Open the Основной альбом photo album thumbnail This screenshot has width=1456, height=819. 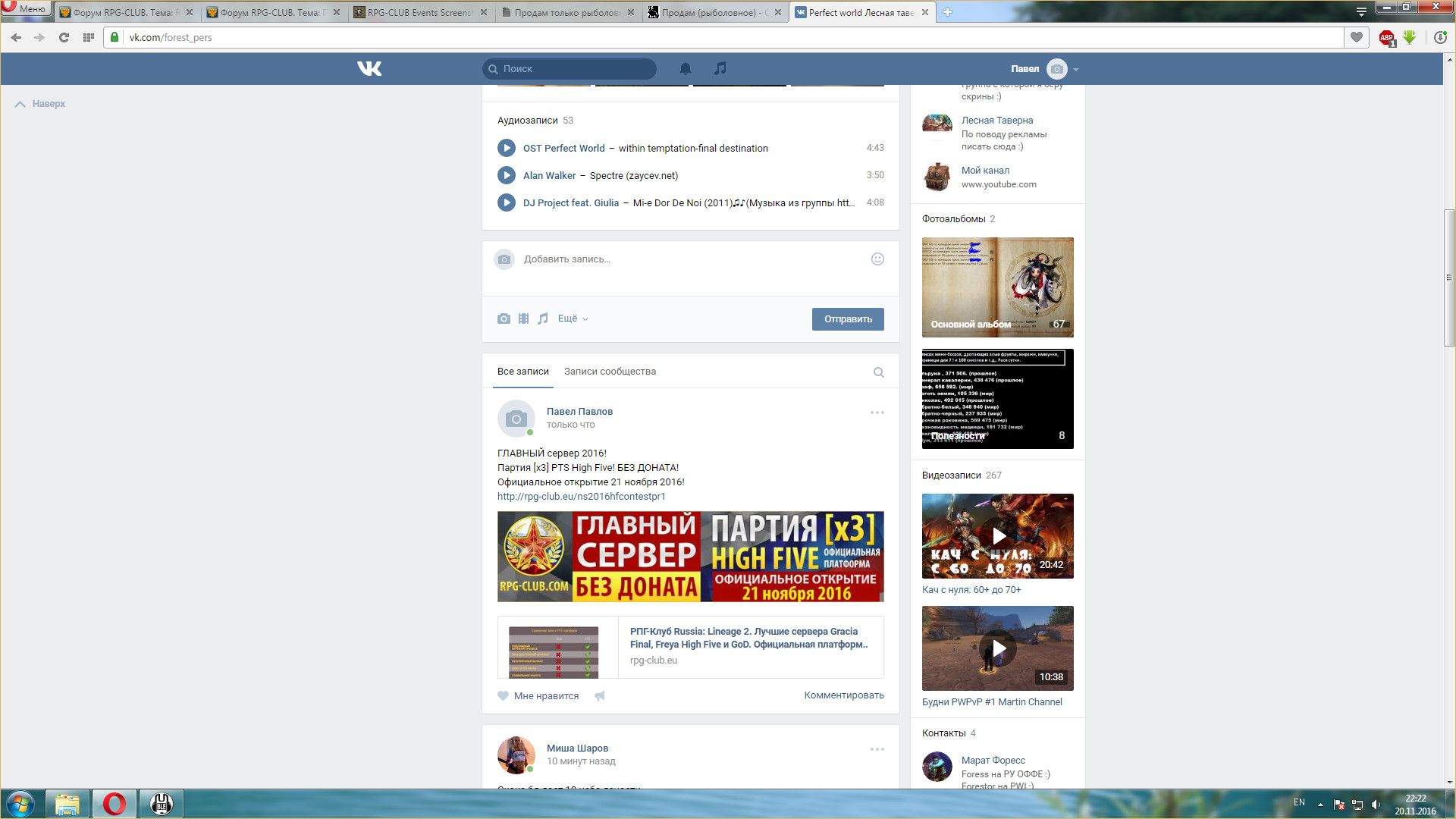[997, 287]
